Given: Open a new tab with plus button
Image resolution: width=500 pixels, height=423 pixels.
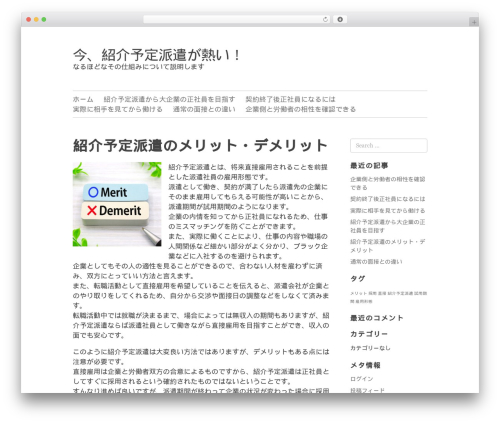Looking at the screenshot, I should (474, 22).
